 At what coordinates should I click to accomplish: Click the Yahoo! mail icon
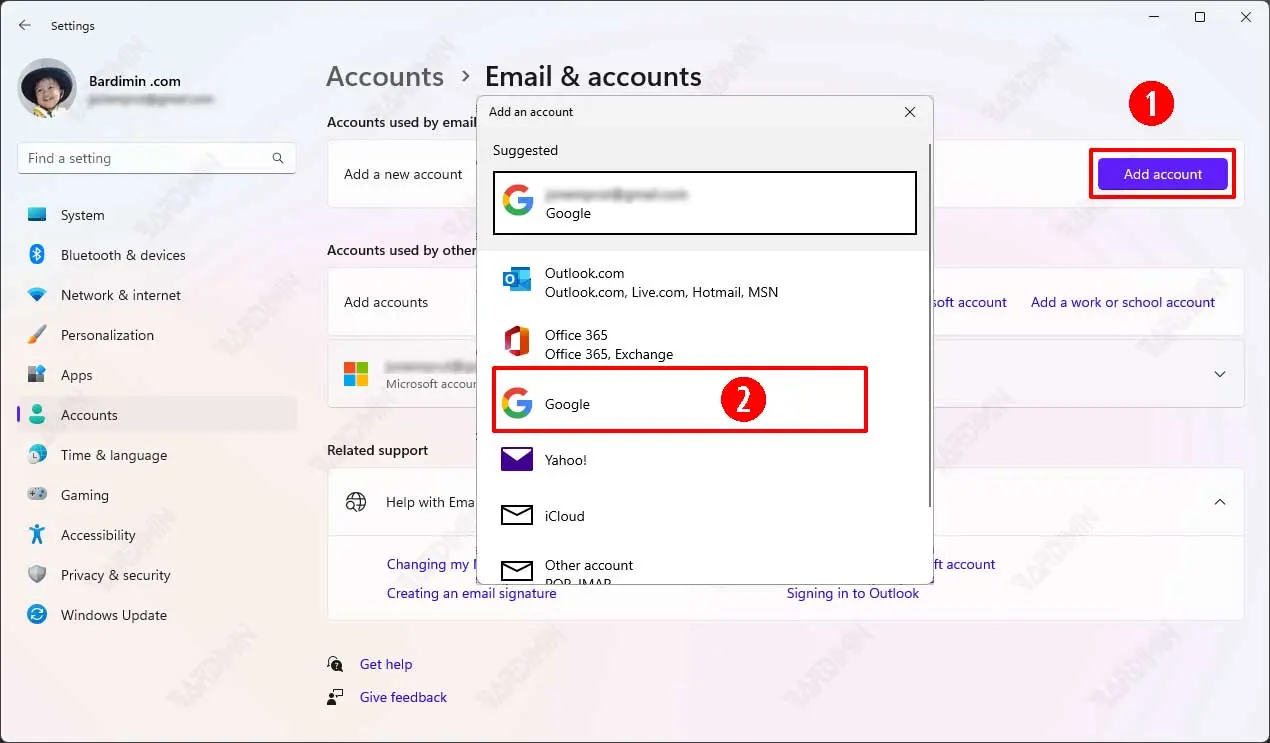[517, 460]
